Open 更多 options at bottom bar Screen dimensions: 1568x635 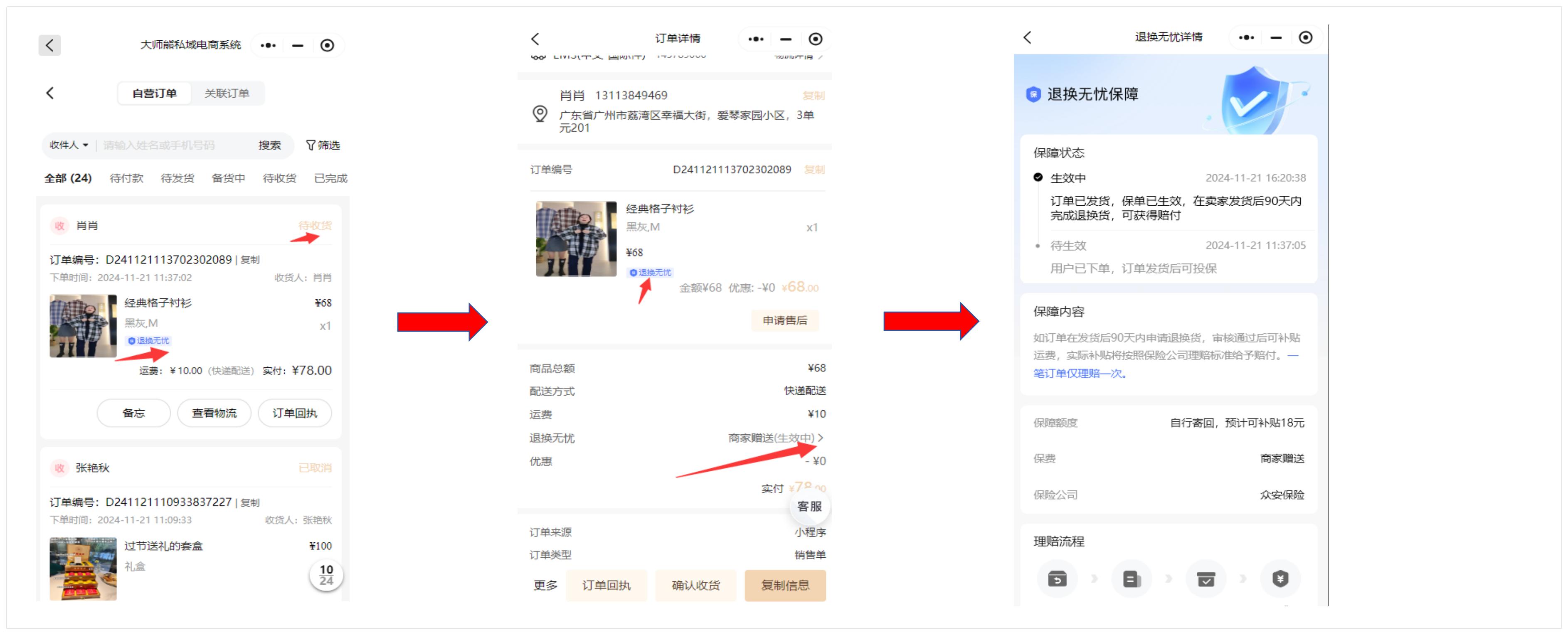click(x=545, y=585)
